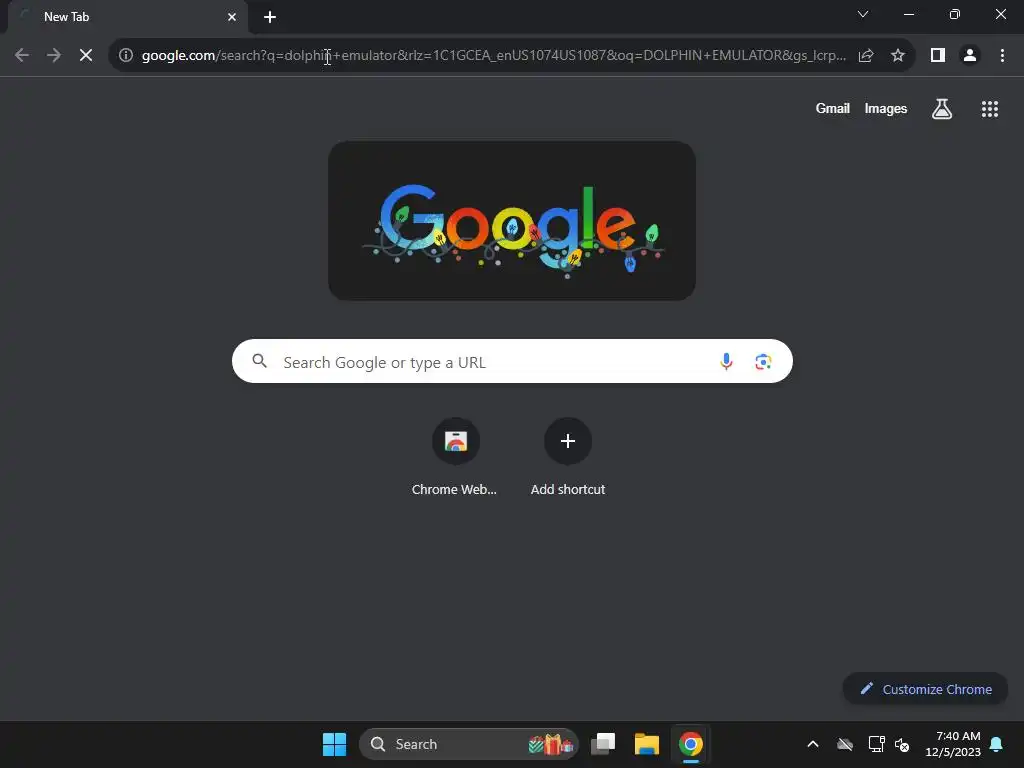The height and width of the screenshot is (768, 1024).
Task: Click the address bar URL text
Action: (x=494, y=56)
